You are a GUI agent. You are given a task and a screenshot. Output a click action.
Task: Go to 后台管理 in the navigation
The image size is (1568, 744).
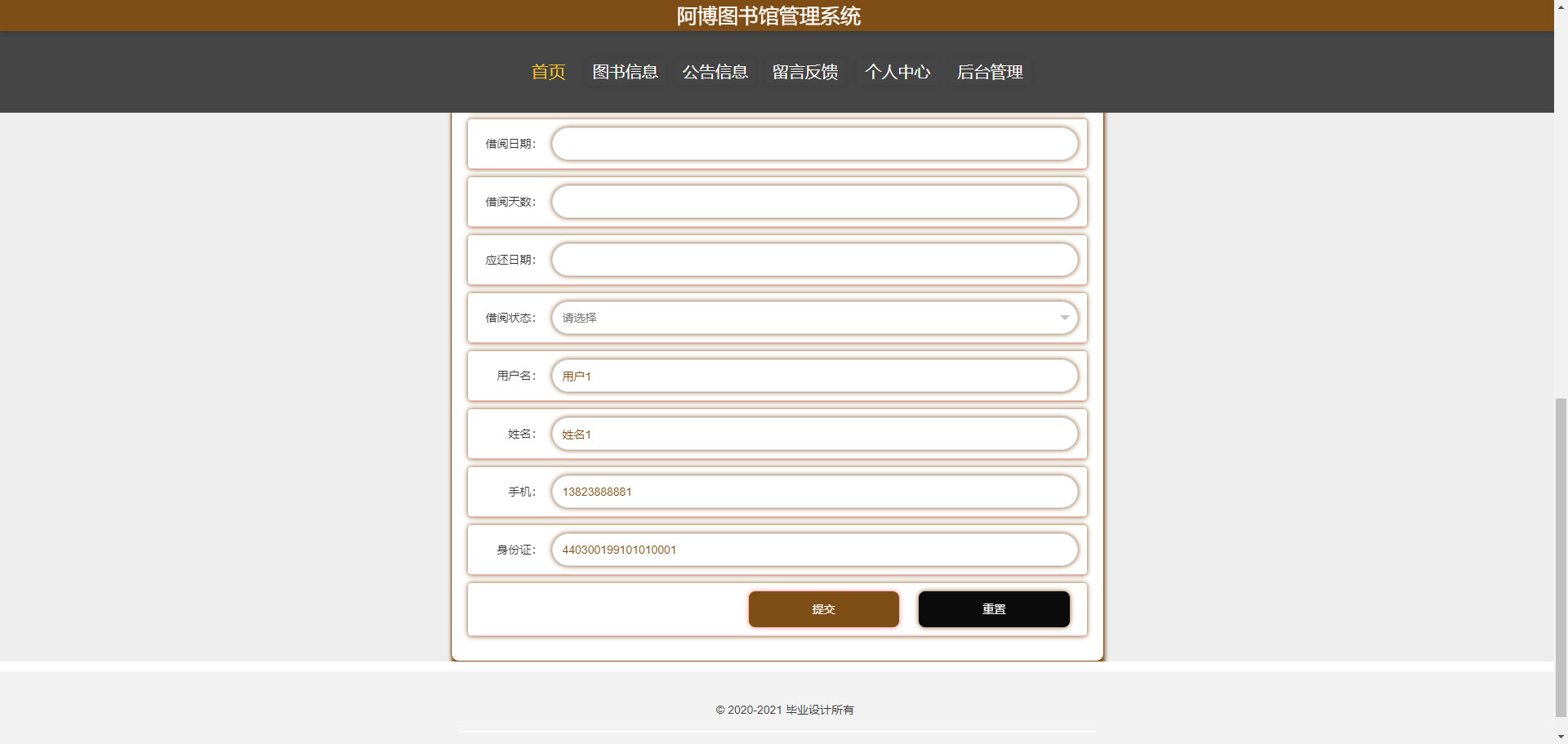[x=990, y=72]
